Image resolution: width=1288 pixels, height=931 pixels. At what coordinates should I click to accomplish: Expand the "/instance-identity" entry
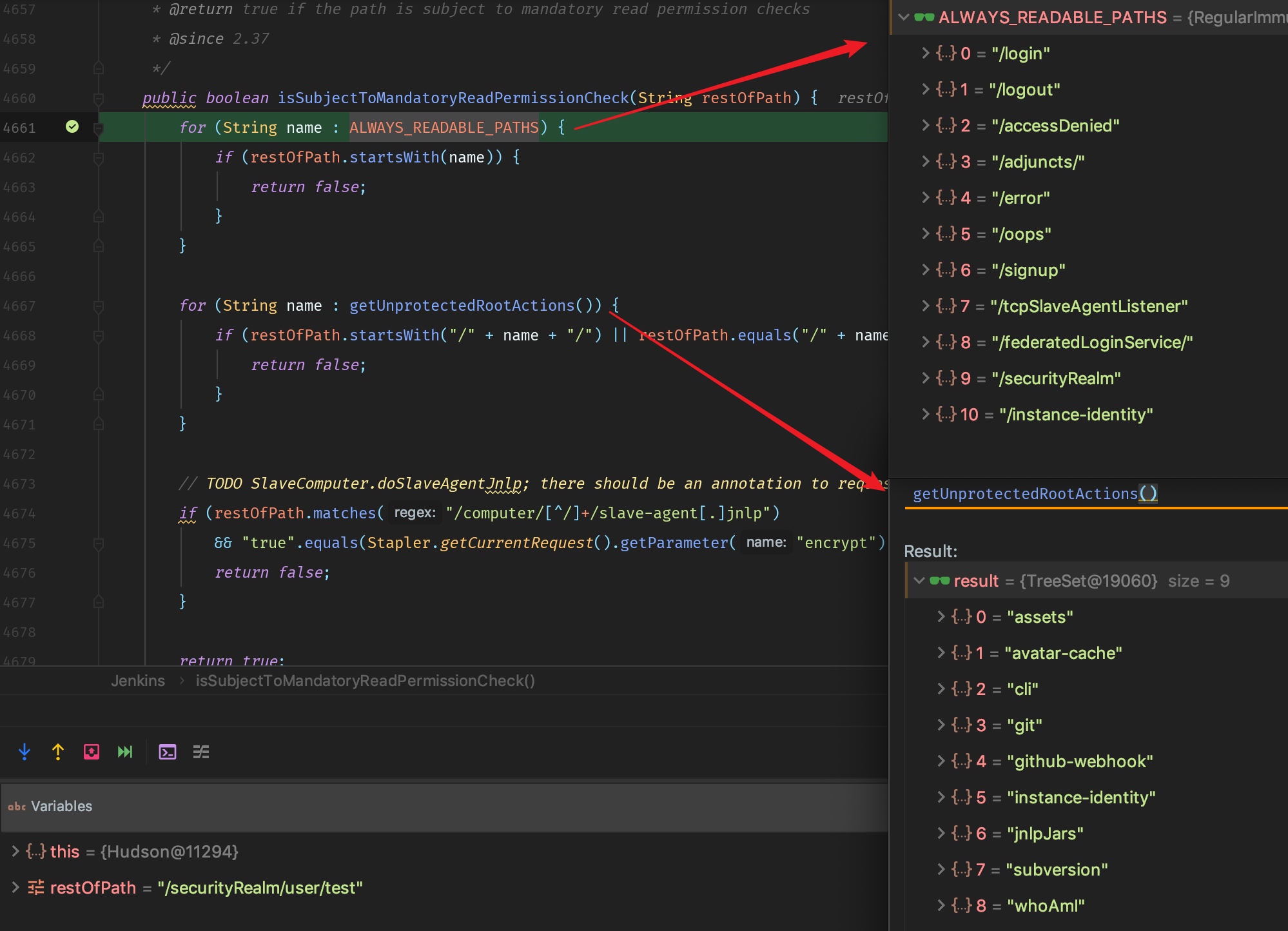(x=926, y=414)
